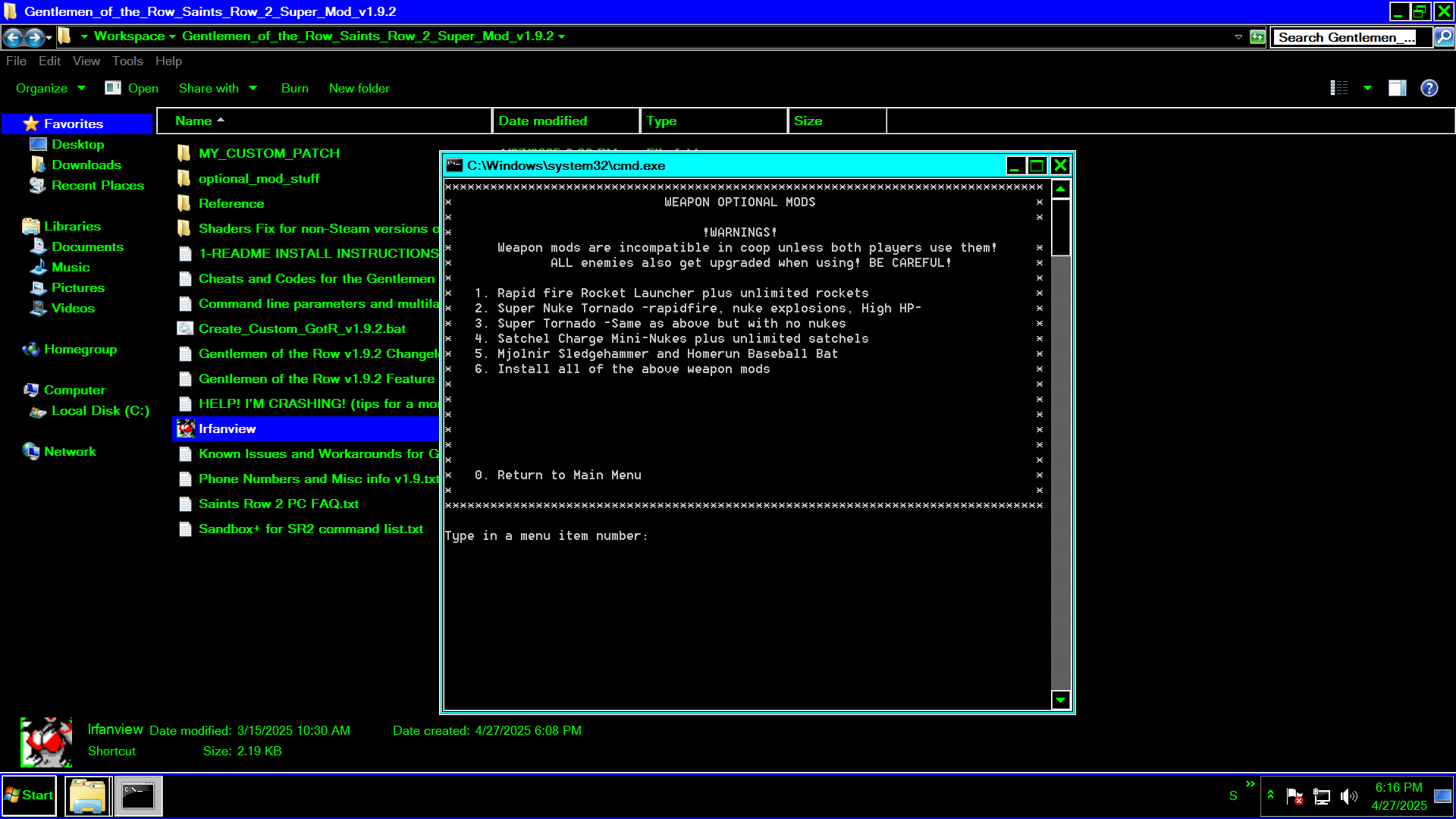Click the search magnifier icon
The height and width of the screenshot is (819, 1456).
tap(1445, 36)
